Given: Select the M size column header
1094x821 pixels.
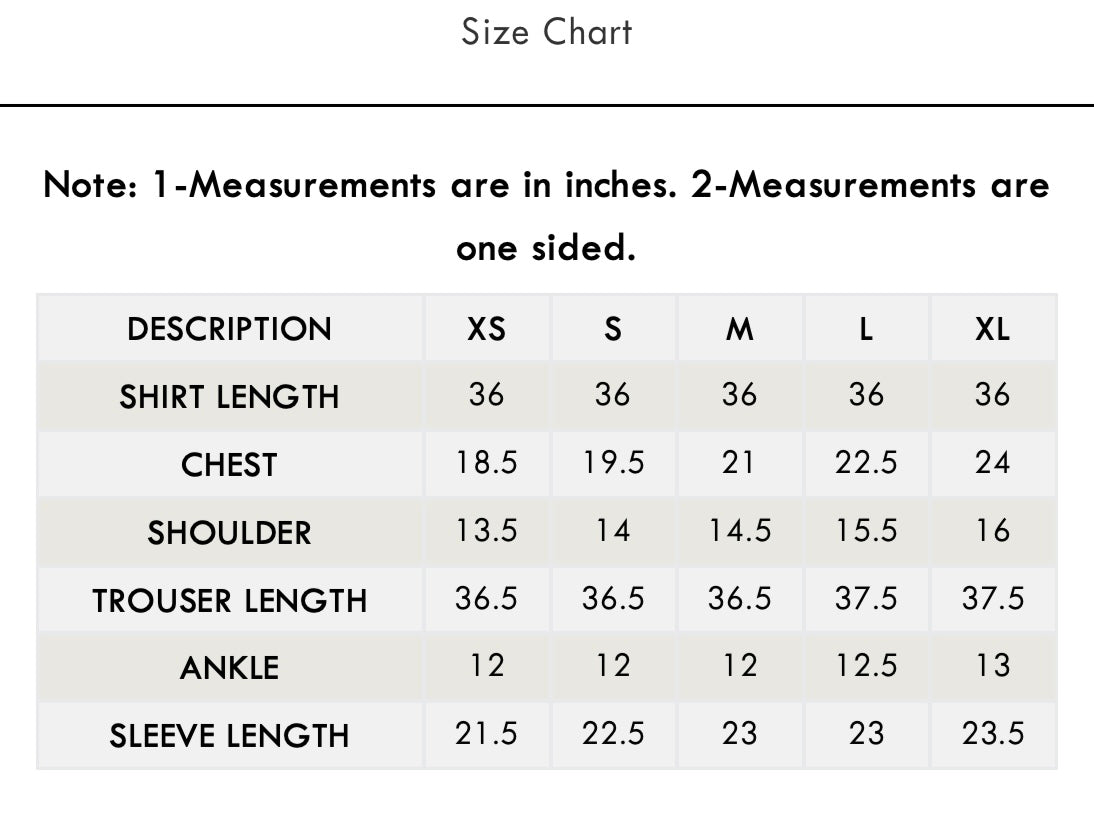Looking at the screenshot, I should [x=740, y=329].
